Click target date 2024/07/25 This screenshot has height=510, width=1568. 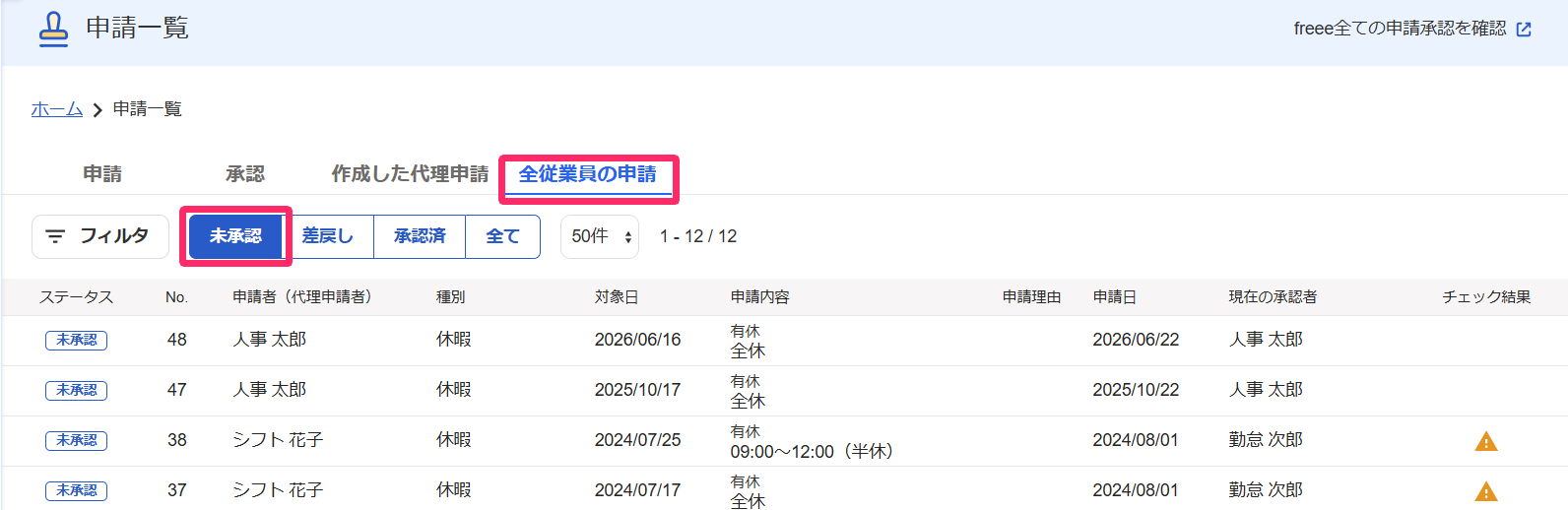point(637,440)
